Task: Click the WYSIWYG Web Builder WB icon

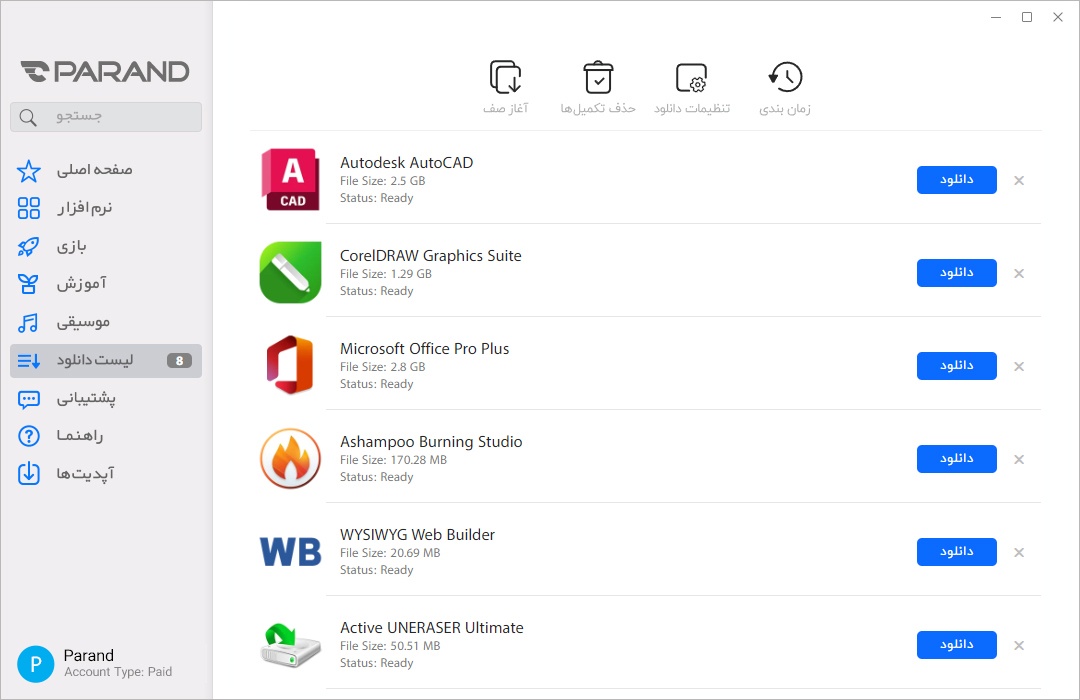Action: [290, 552]
